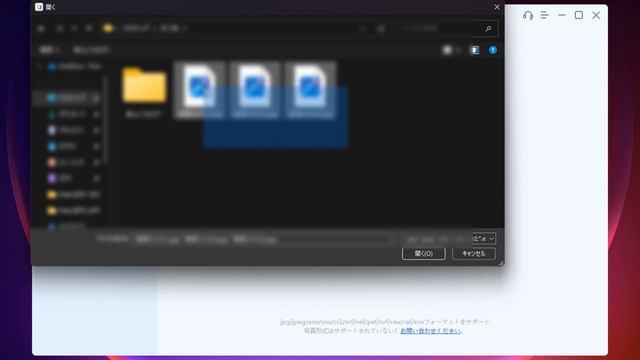Select the OneDrive item in the sidebar

point(74,67)
